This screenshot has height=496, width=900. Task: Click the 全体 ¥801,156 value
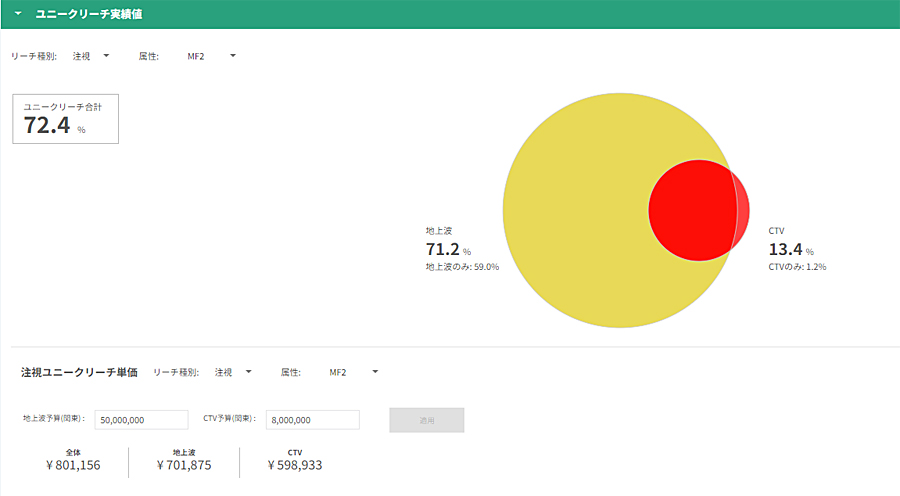(73, 465)
